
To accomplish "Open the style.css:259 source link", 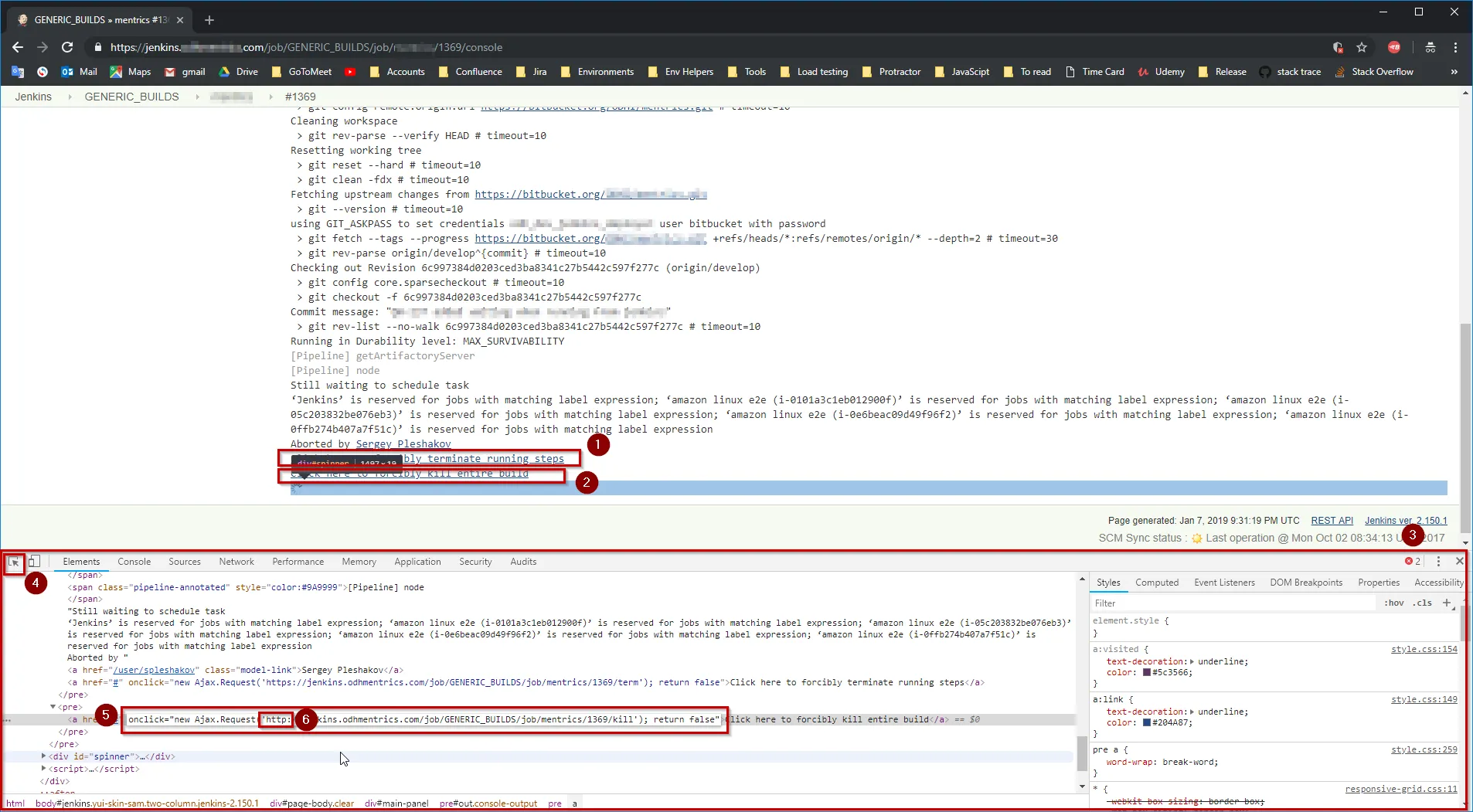I will (1424, 749).
